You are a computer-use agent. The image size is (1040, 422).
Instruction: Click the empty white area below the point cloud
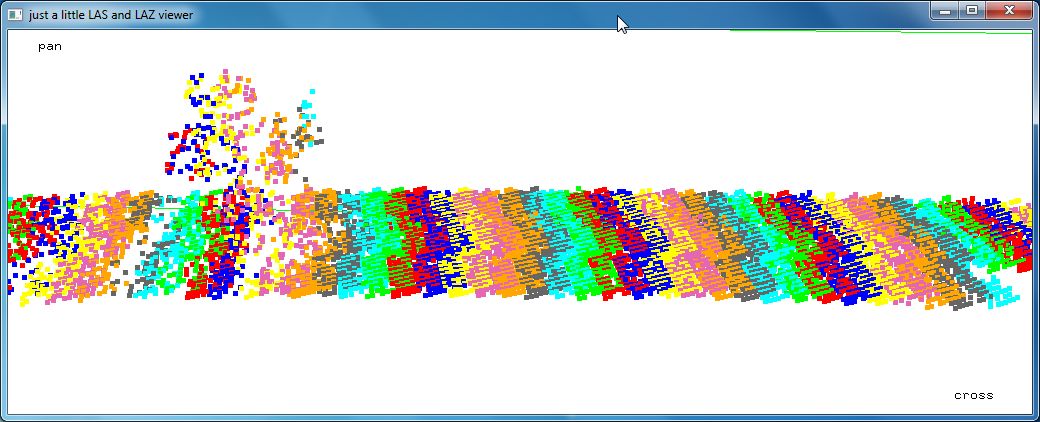tap(500, 360)
